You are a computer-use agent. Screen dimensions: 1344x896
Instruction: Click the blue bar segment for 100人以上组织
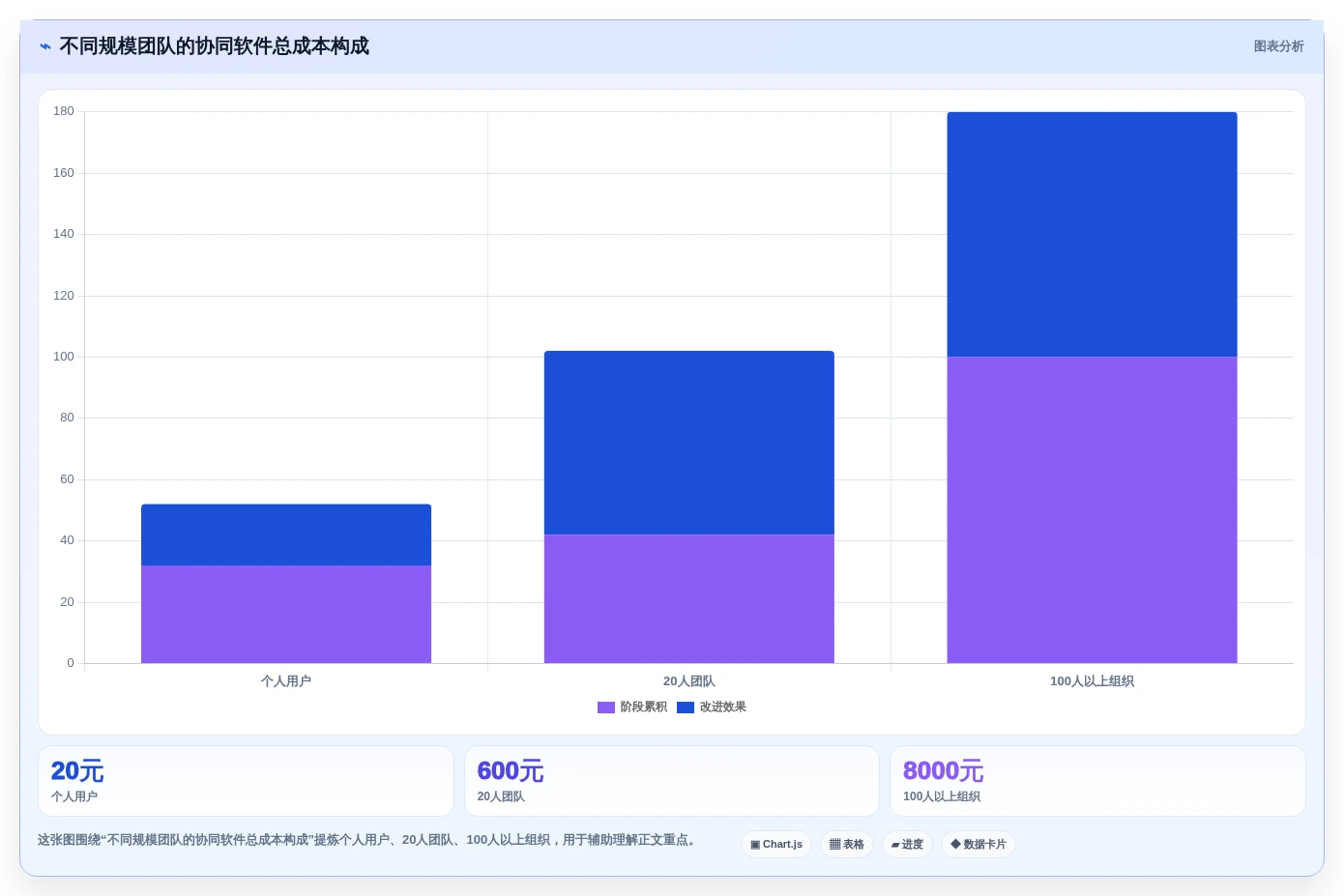[x=1092, y=234]
